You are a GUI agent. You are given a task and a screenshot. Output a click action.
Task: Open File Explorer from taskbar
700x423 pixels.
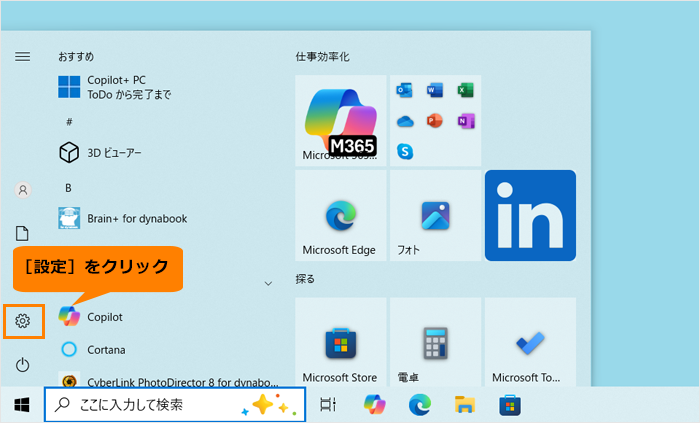[465, 405]
